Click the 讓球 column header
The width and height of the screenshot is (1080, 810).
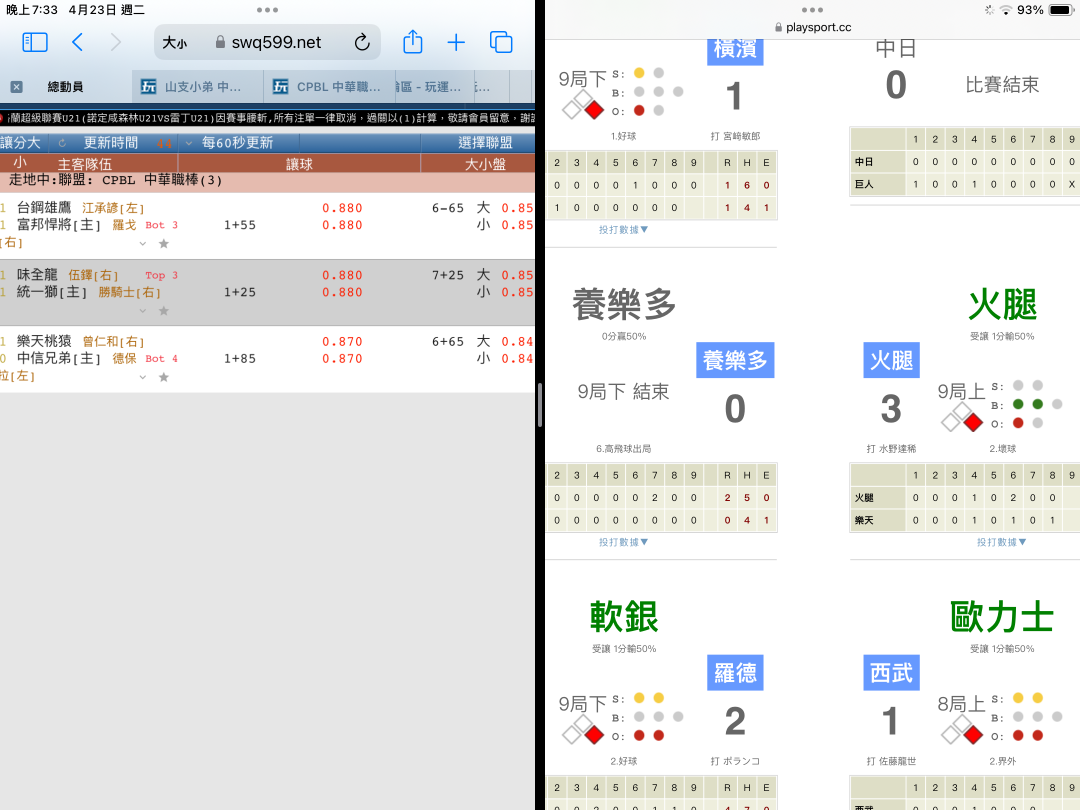[299, 164]
